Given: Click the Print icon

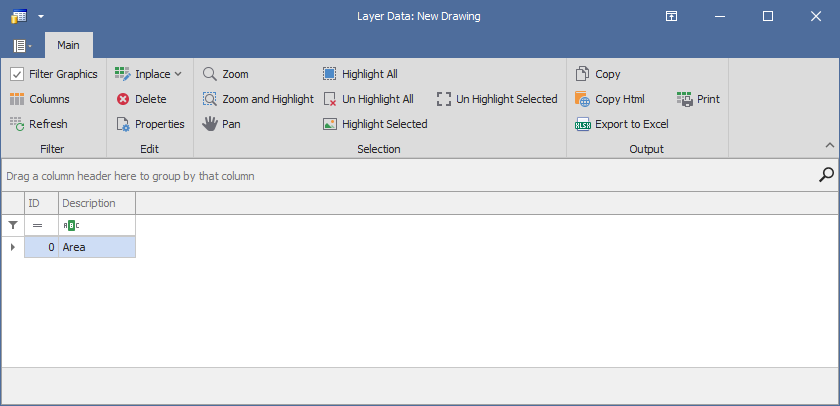Looking at the screenshot, I should pyautogui.click(x=685, y=99).
